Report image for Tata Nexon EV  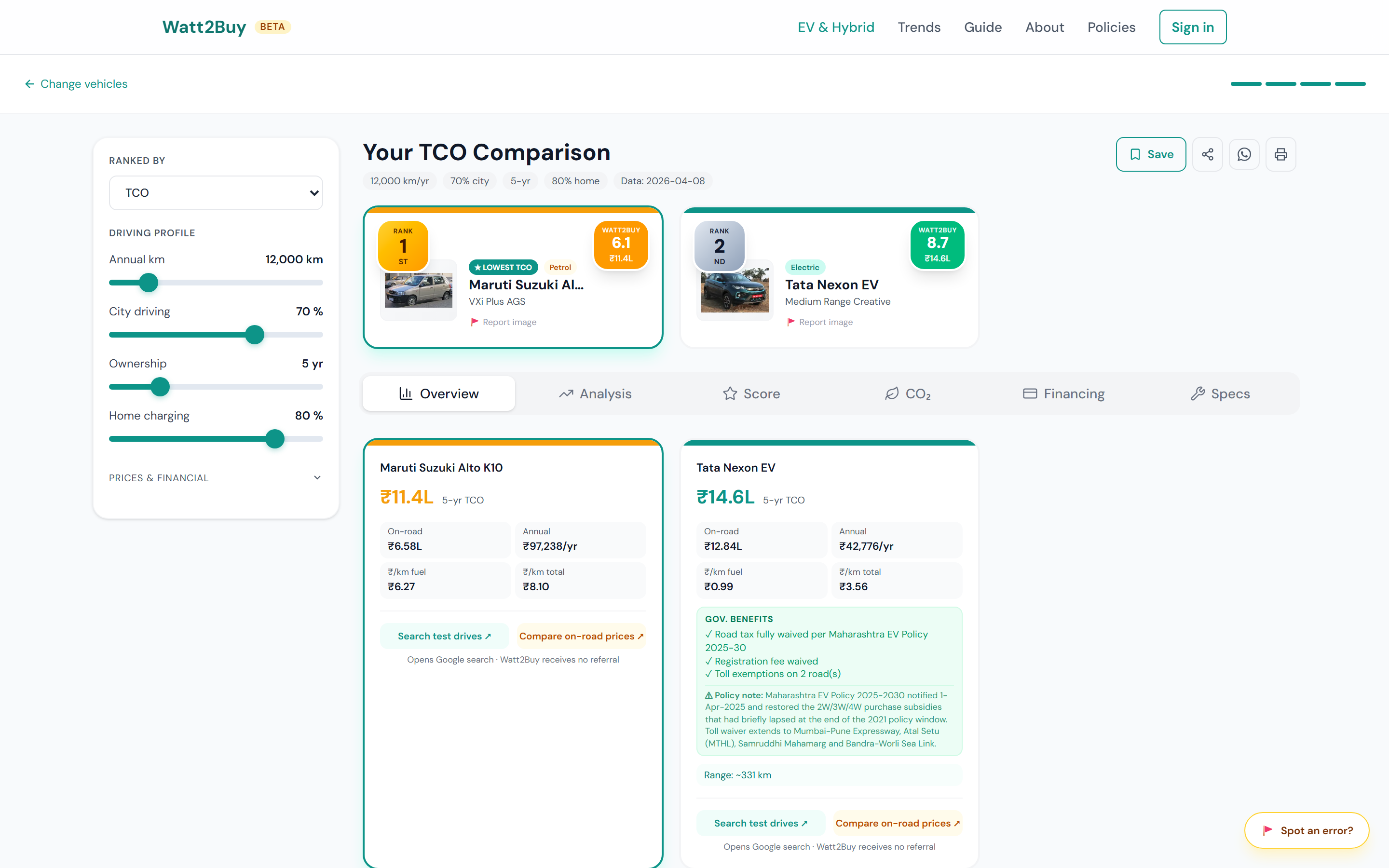pyautogui.click(x=819, y=322)
